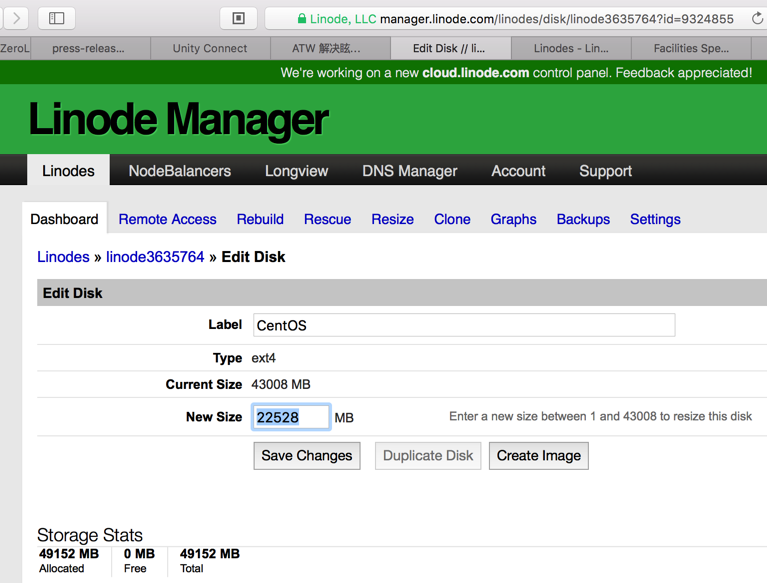This screenshot has width=767, height=583.
Task: Click the linode3635764 breadcrumb link
Action: pyautogui.click(x=155, y=257)
